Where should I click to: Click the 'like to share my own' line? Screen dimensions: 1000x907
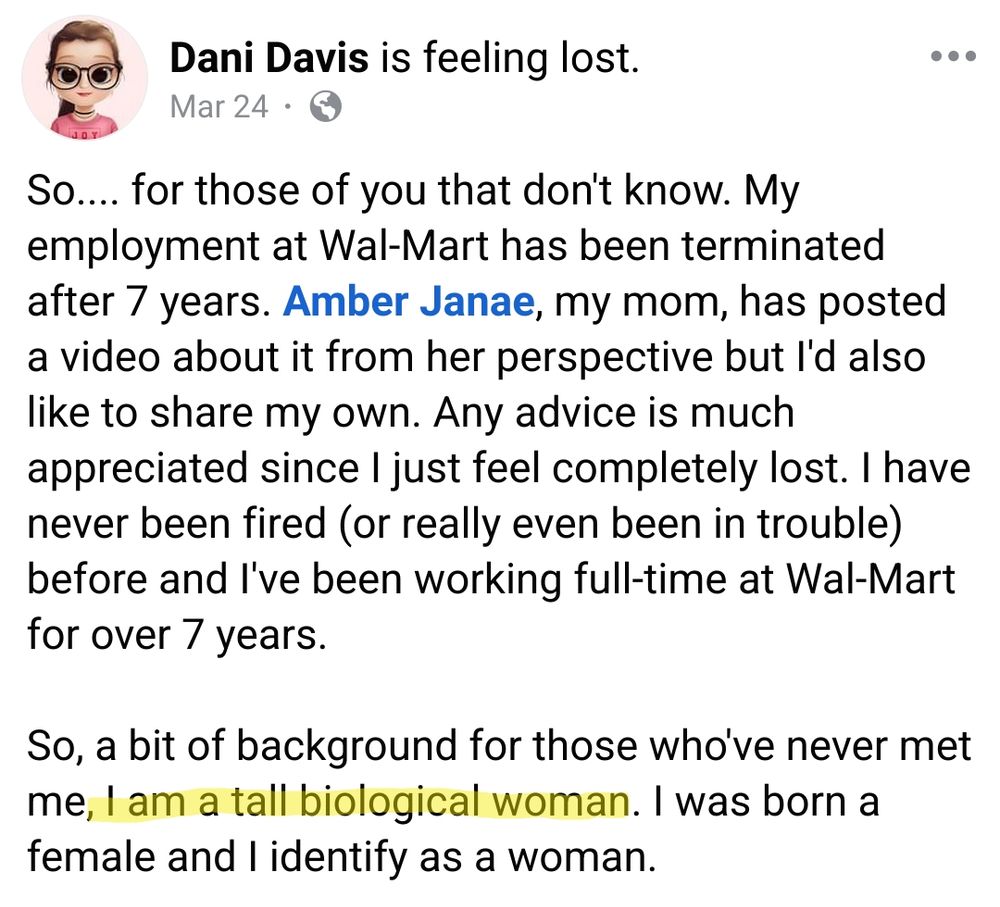point(411,413)
